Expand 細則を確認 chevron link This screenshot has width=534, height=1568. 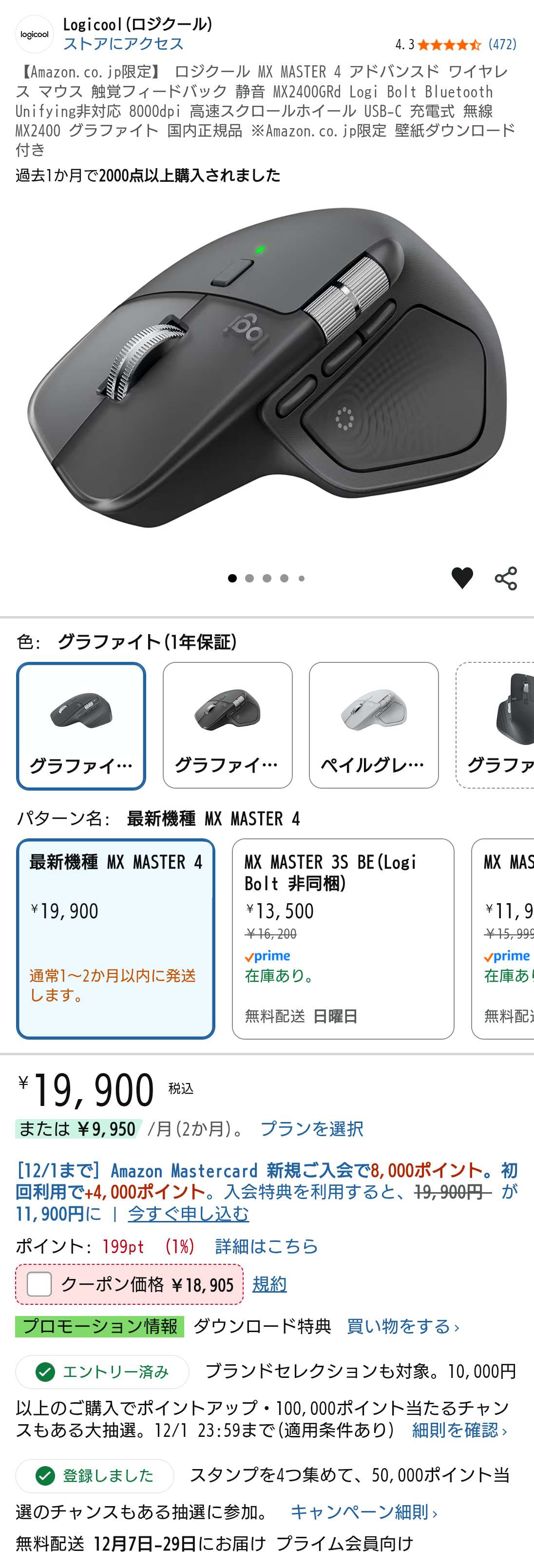pos(459,1430)
